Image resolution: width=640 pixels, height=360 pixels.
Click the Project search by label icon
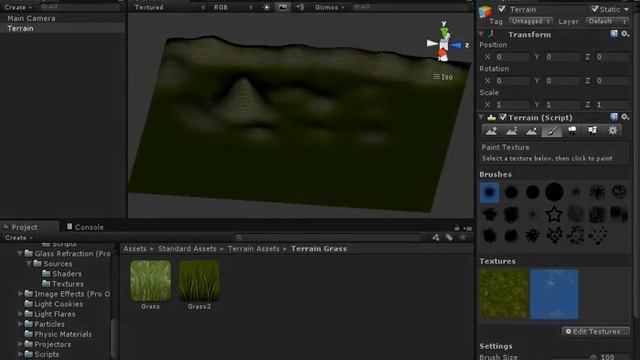tap(449, 238)
